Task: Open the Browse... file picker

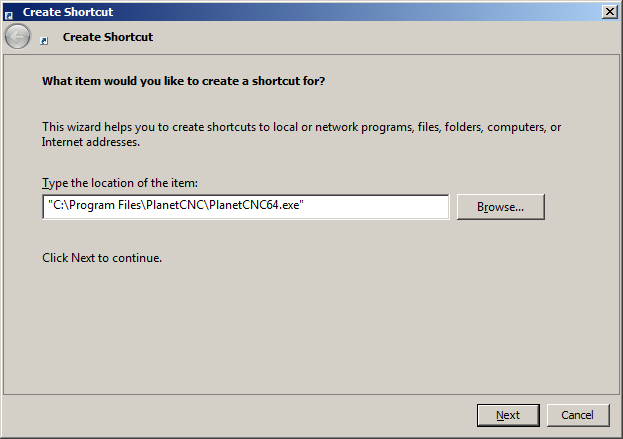Action: (500, 207)
